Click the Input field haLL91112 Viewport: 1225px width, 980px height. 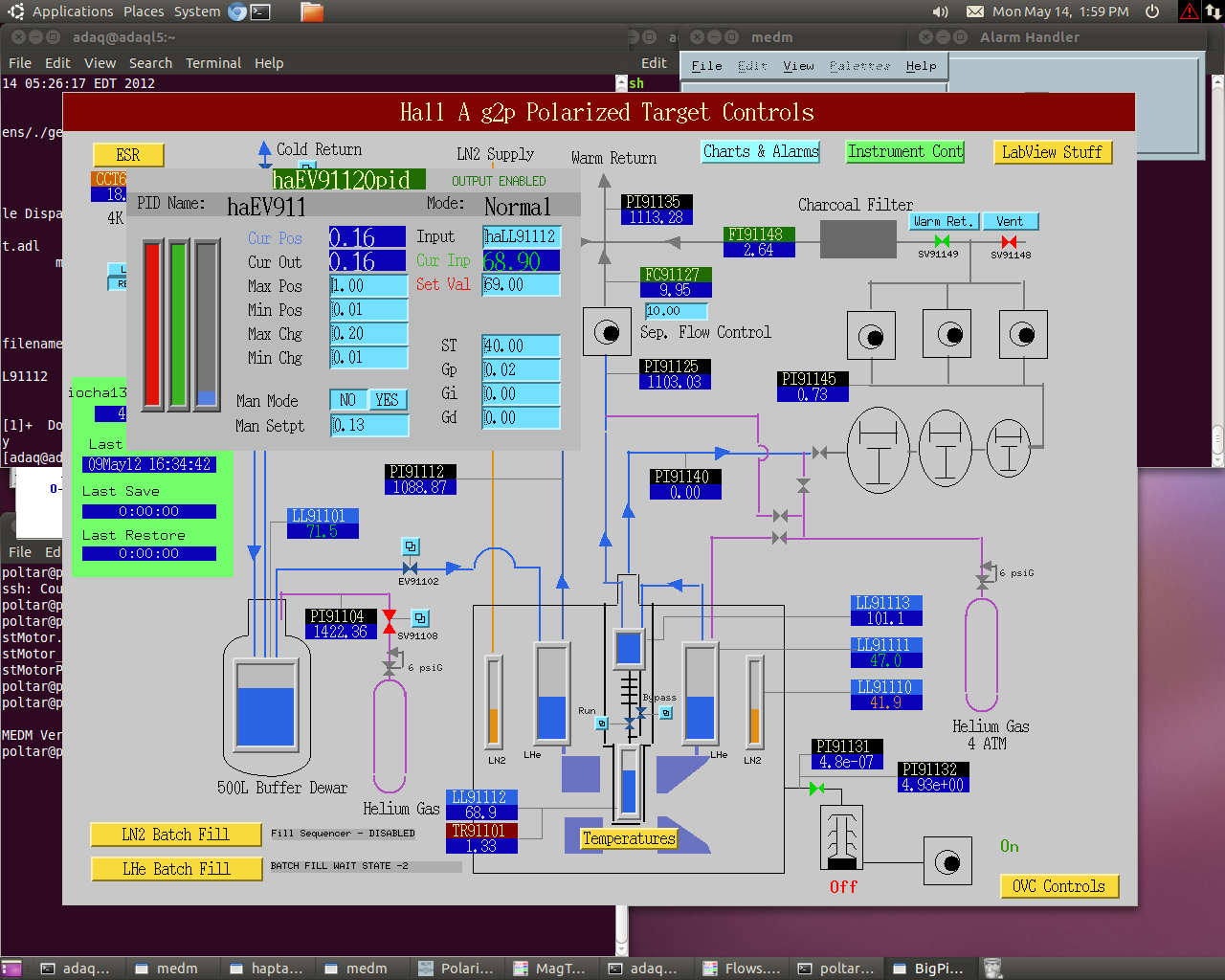[521, 236]
